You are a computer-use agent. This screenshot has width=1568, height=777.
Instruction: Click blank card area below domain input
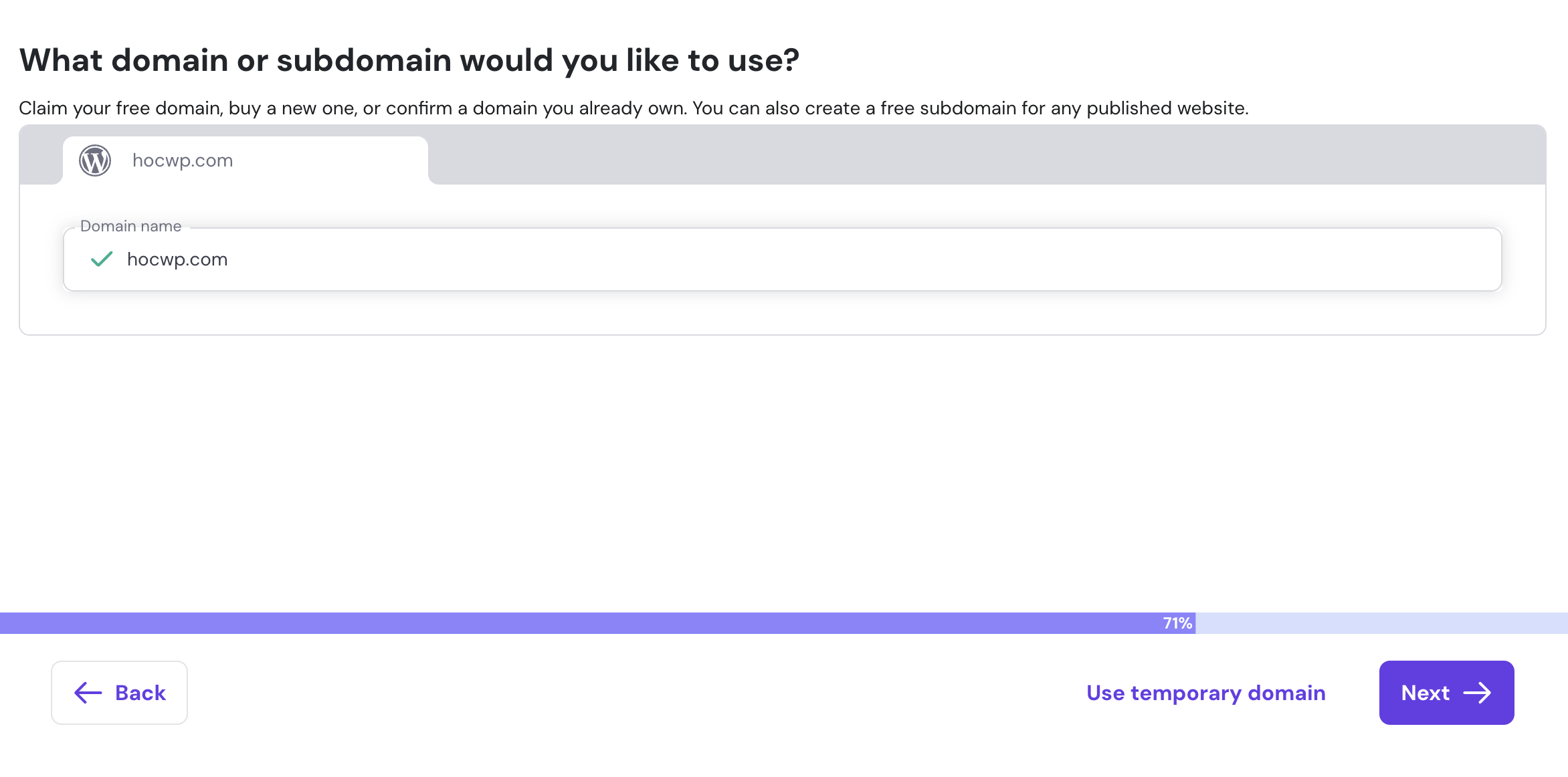pyautogui.click(x=783, y=313)
